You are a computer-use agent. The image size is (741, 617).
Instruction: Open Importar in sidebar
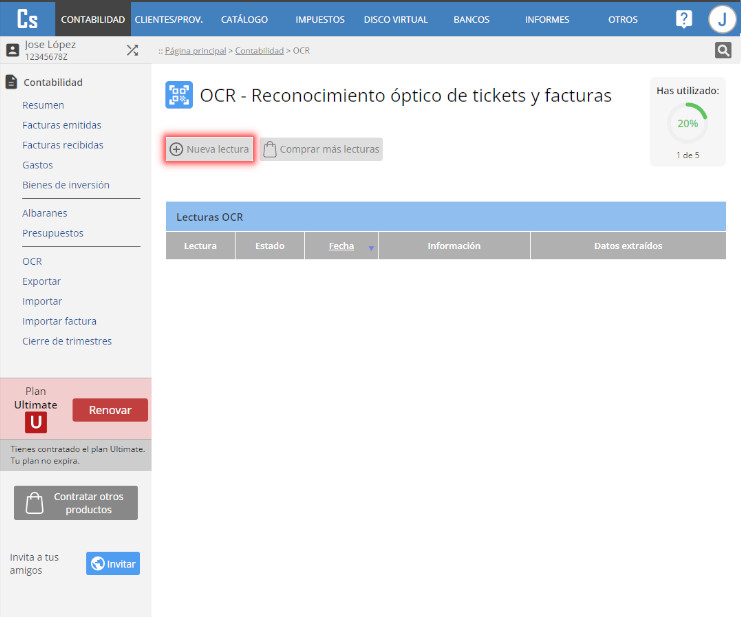coord(42,301)
